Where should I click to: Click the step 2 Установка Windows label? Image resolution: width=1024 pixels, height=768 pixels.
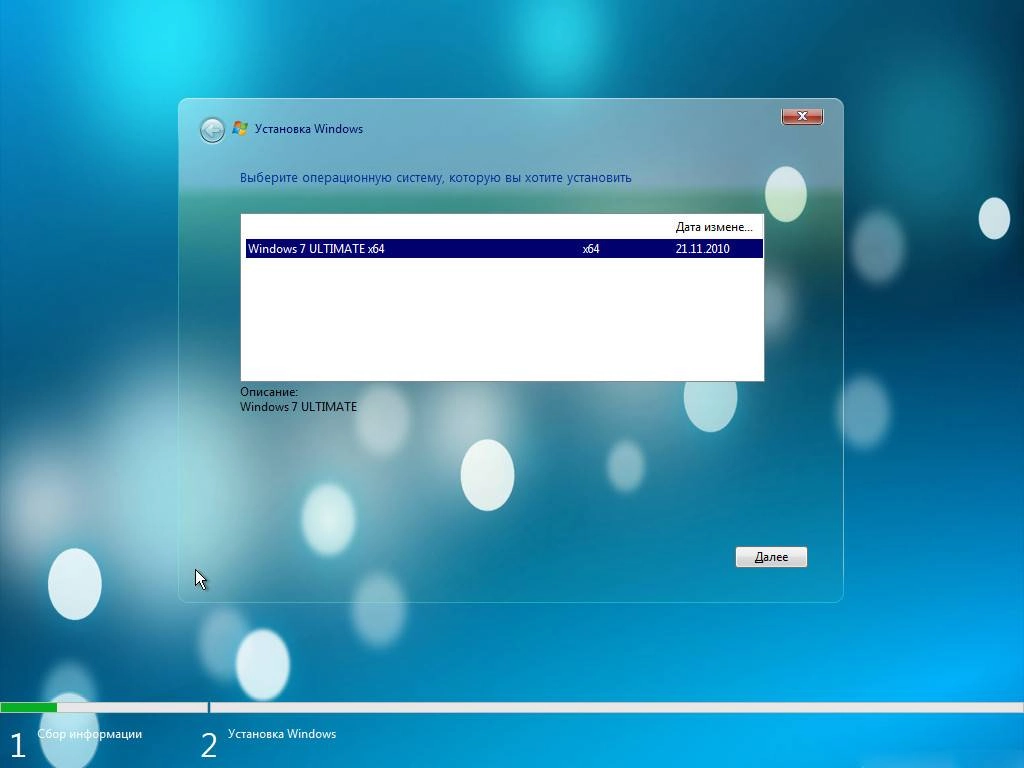[282, 734]
